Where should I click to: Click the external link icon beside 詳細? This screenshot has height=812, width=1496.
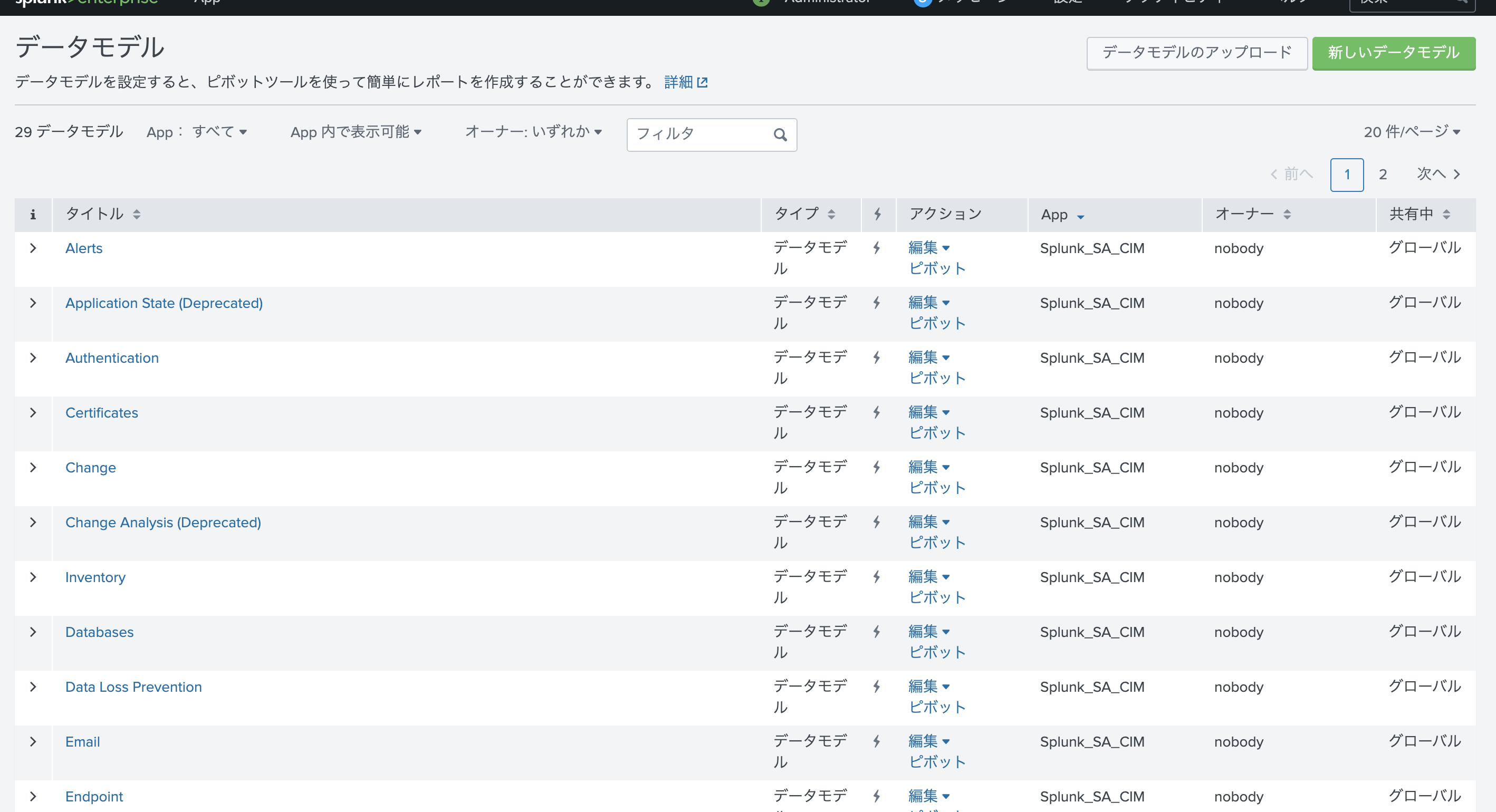[x=702, y=82]
